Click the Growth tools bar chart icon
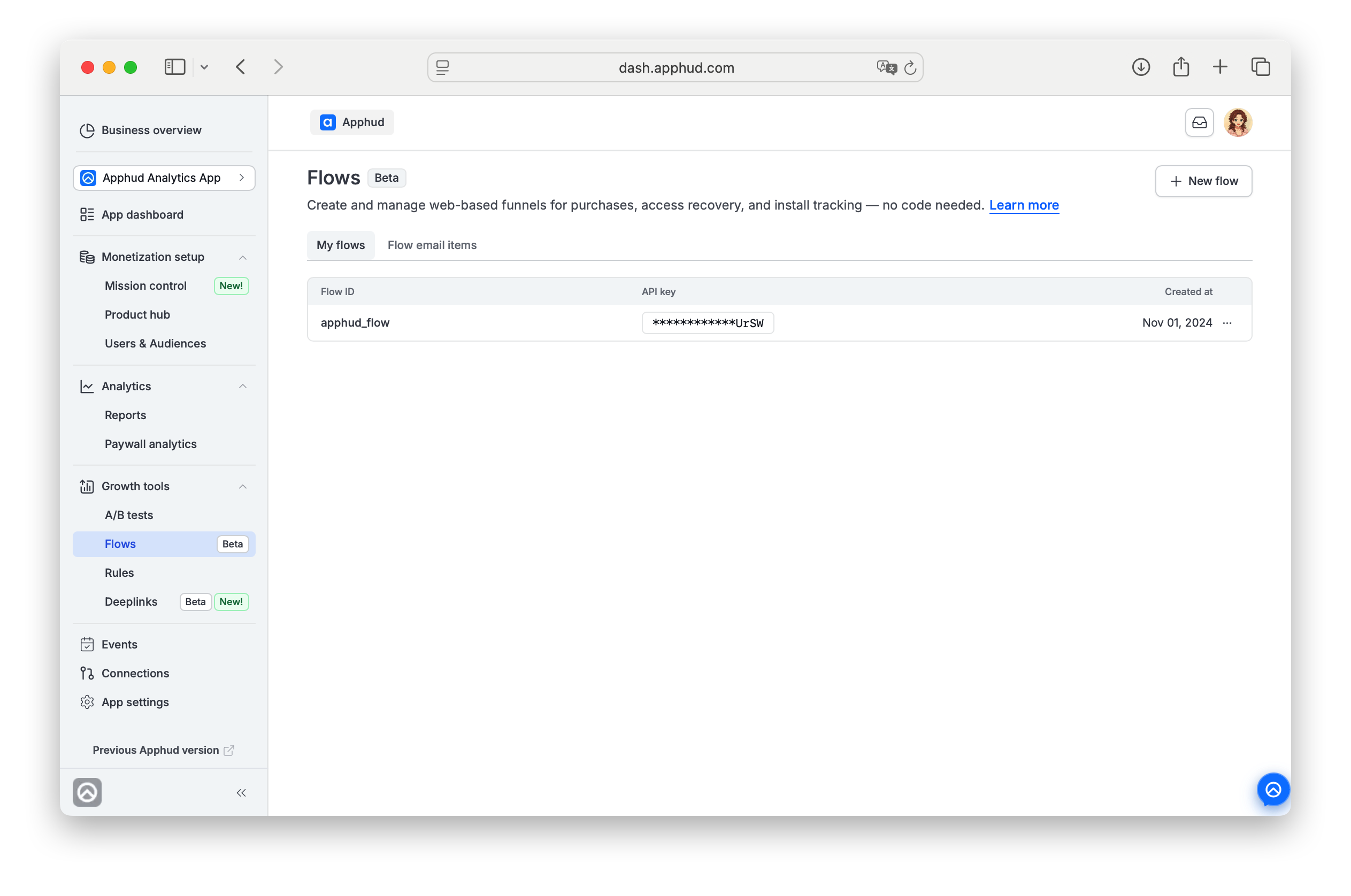 click(87, 487)
